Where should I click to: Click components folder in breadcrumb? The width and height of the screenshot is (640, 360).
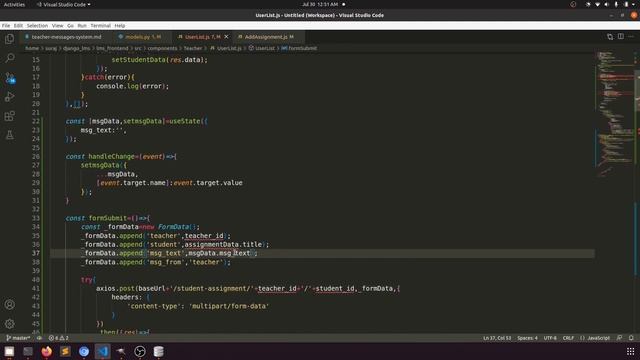tap(162, 48)
